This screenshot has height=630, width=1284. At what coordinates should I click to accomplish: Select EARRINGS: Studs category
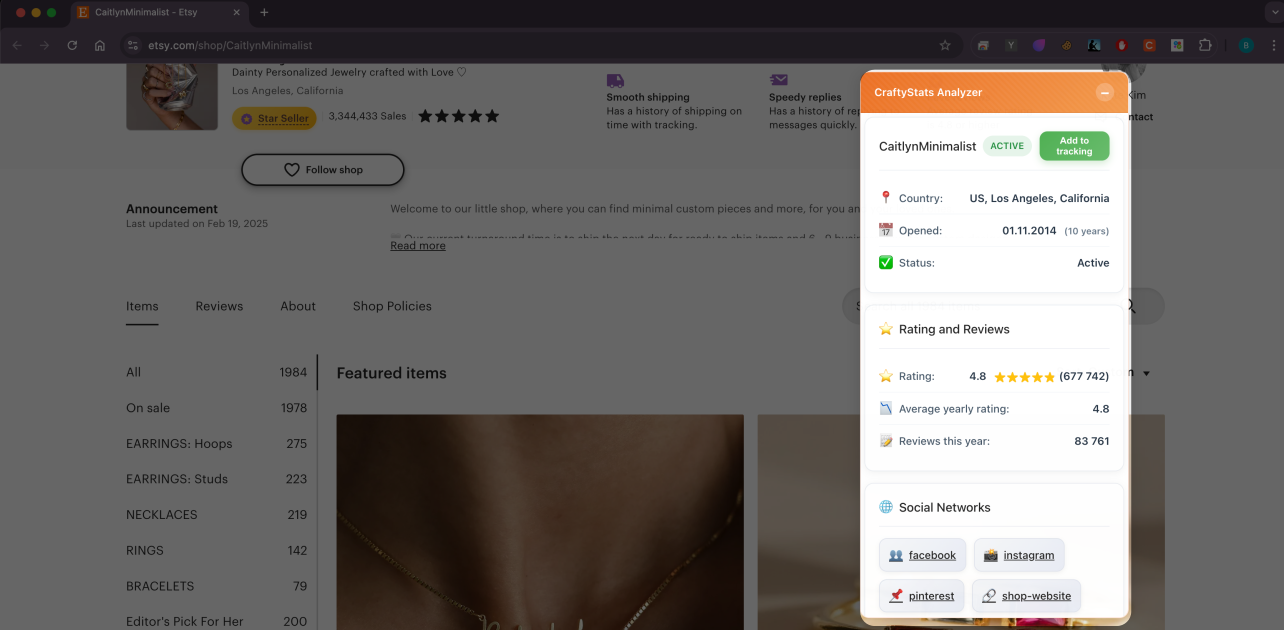tap(217, 479)
